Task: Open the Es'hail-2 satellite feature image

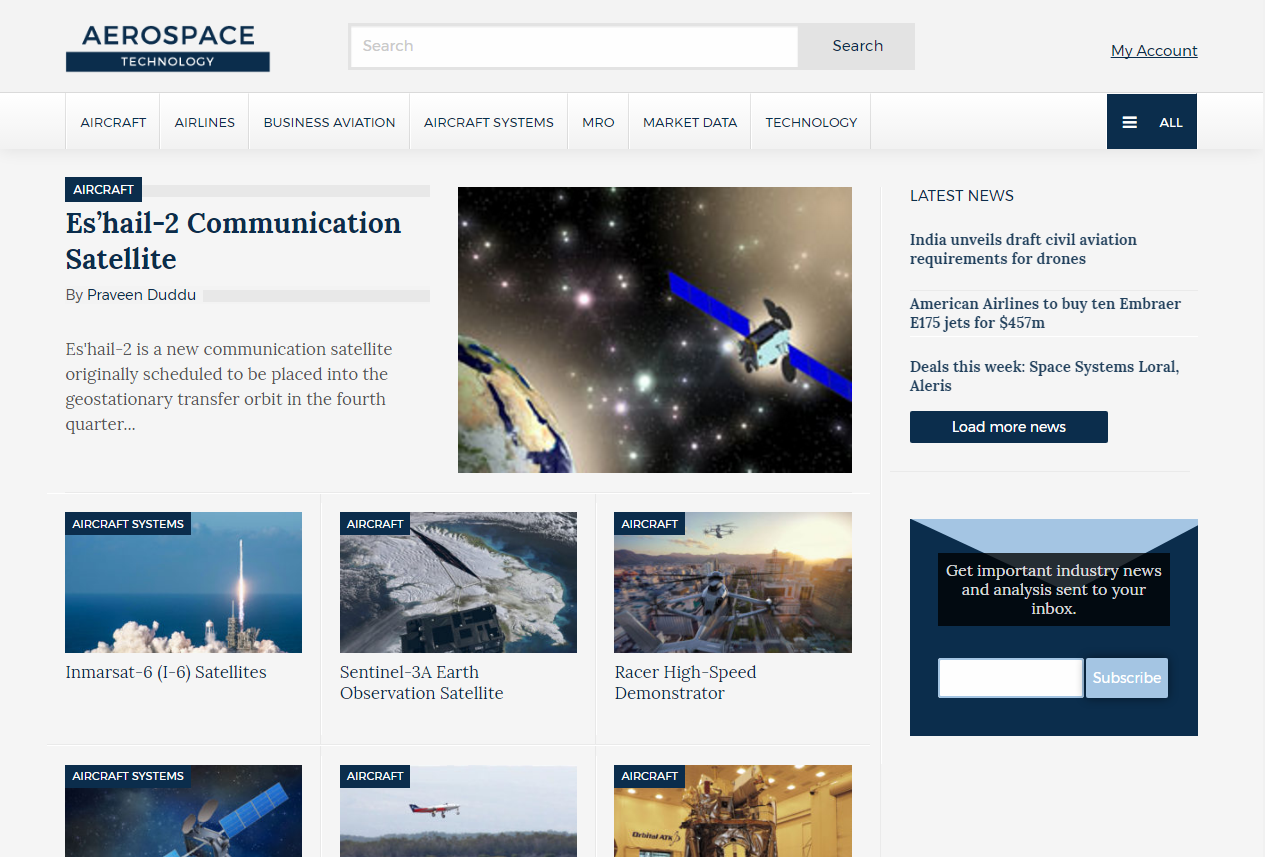Action: pos(655,330)
